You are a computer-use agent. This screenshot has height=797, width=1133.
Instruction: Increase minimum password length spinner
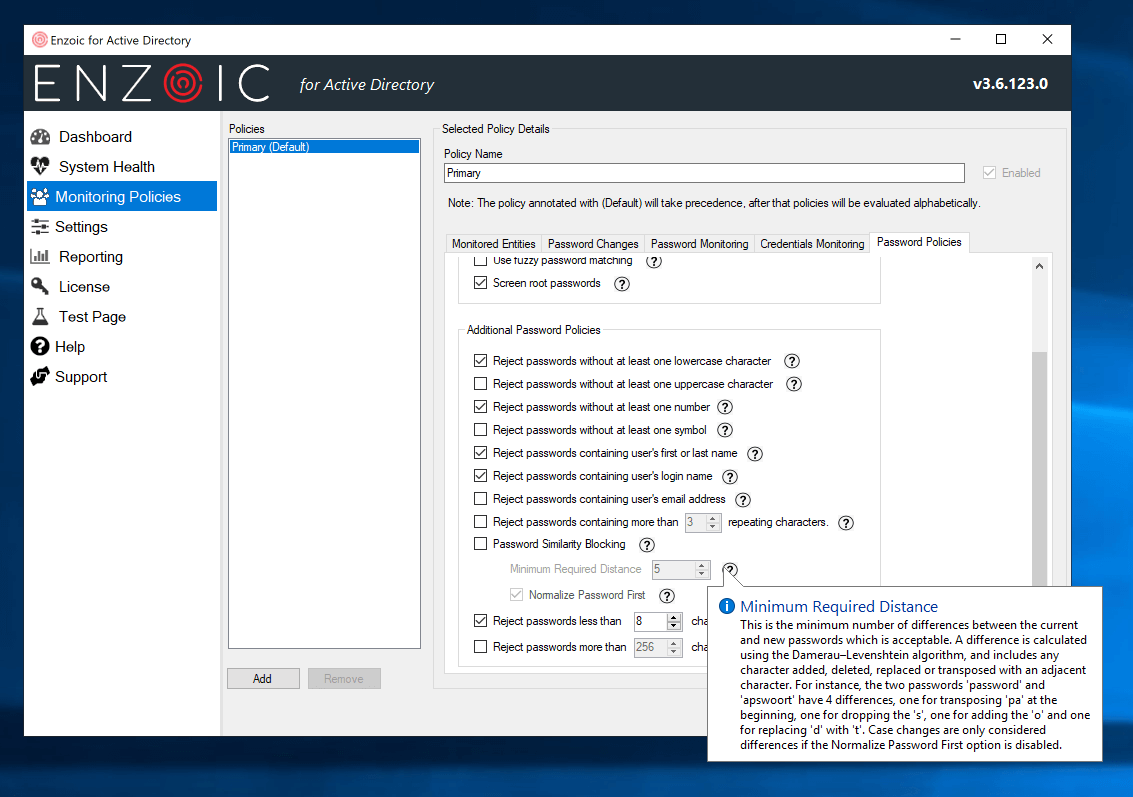674,617
